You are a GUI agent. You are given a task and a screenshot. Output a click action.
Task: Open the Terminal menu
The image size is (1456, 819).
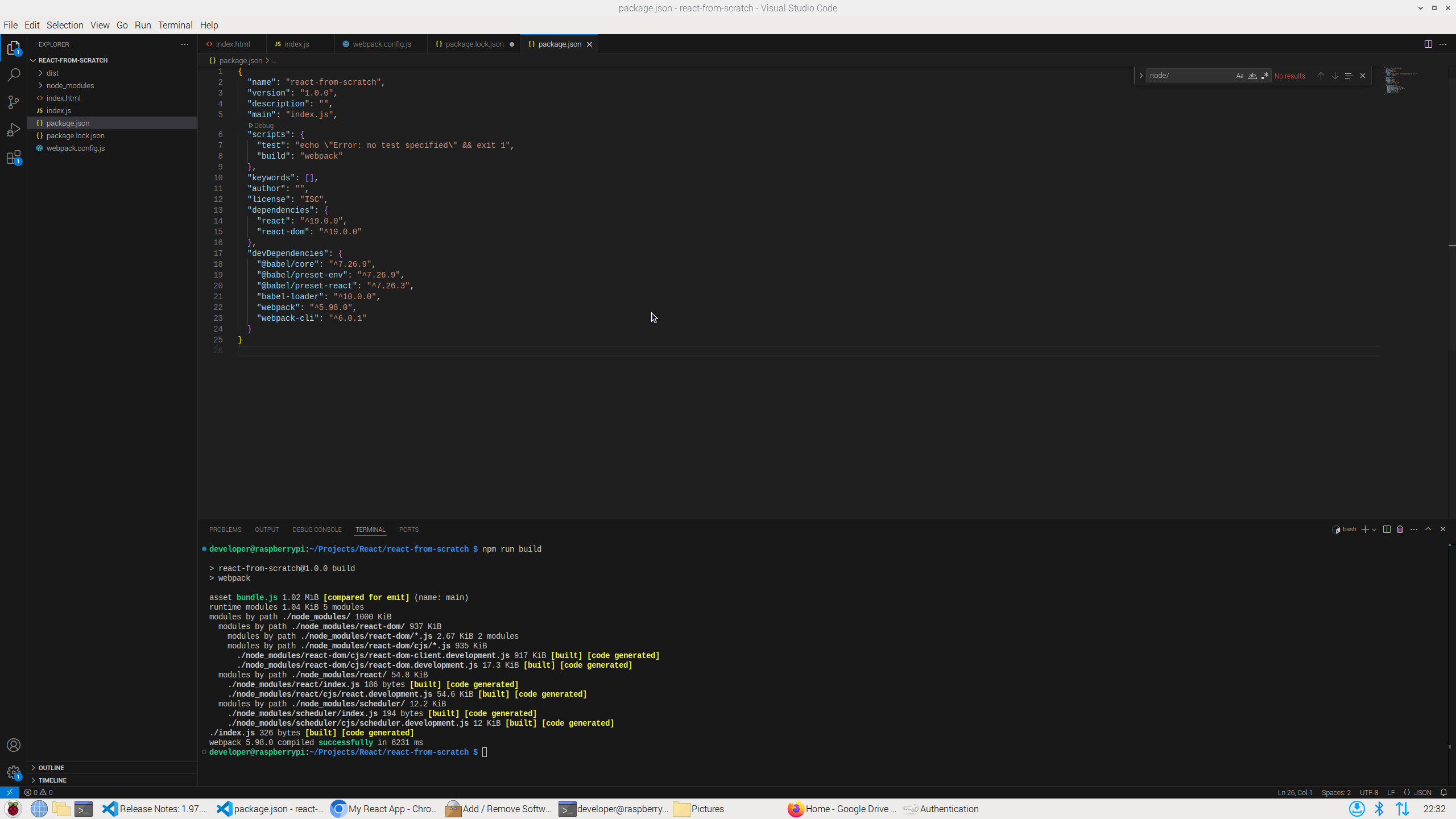(x=175, y=25)
